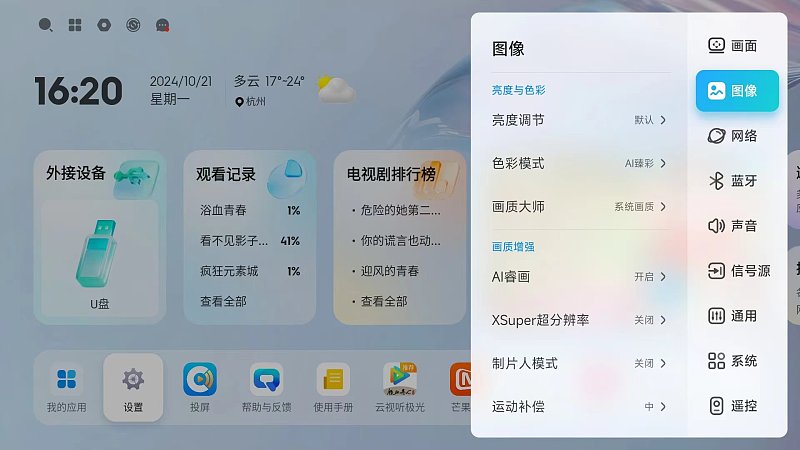
Task: Toggle 制片人模式 currently 关闭
Action: 579,363
